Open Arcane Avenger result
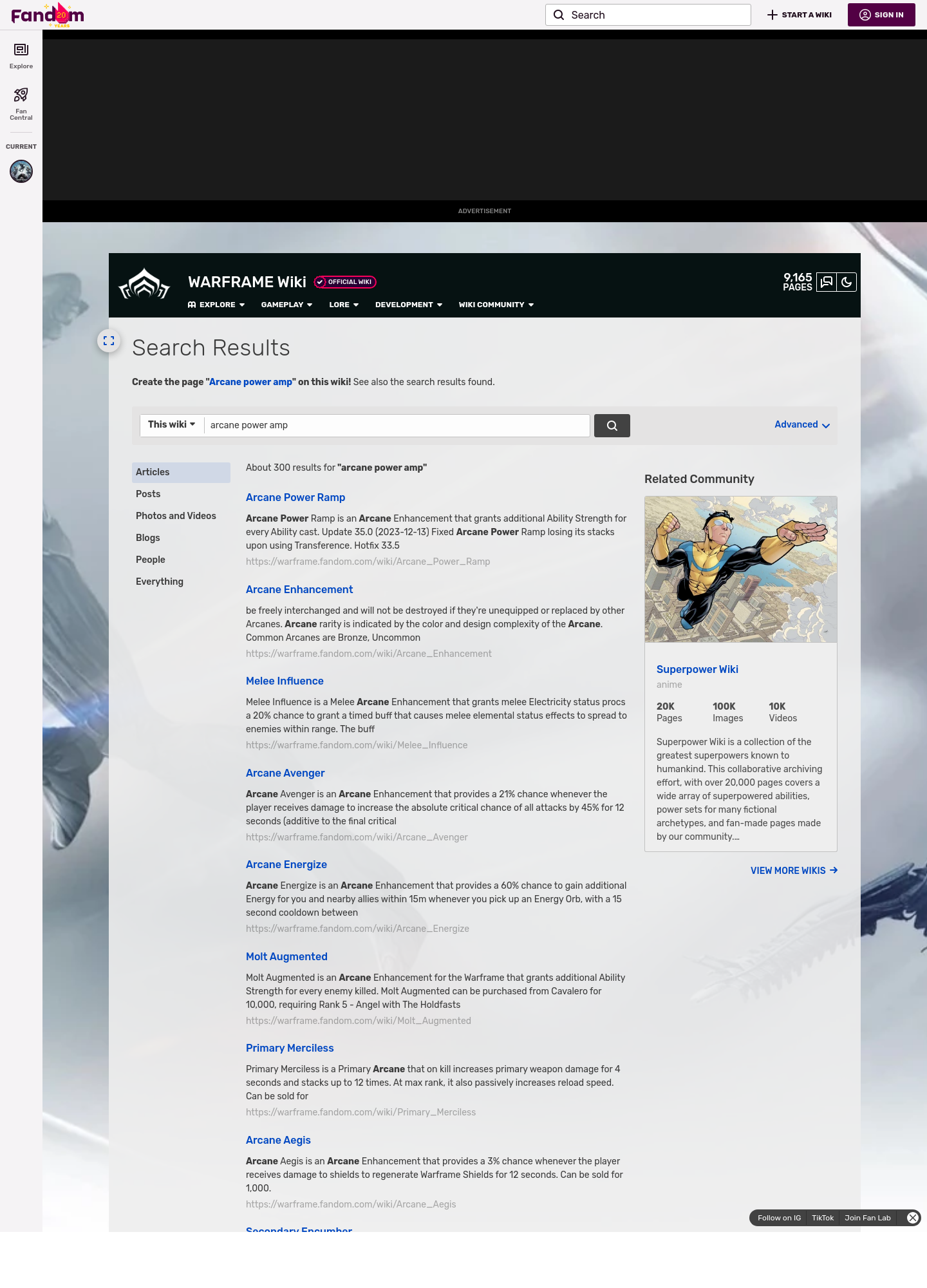Screen dimensions: 927x1288 point(285,773)
